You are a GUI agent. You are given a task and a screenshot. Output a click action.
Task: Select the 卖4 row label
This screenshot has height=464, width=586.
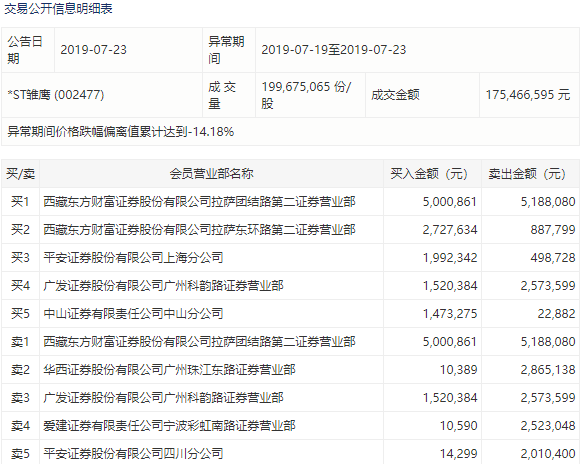[x=21, y=426]
